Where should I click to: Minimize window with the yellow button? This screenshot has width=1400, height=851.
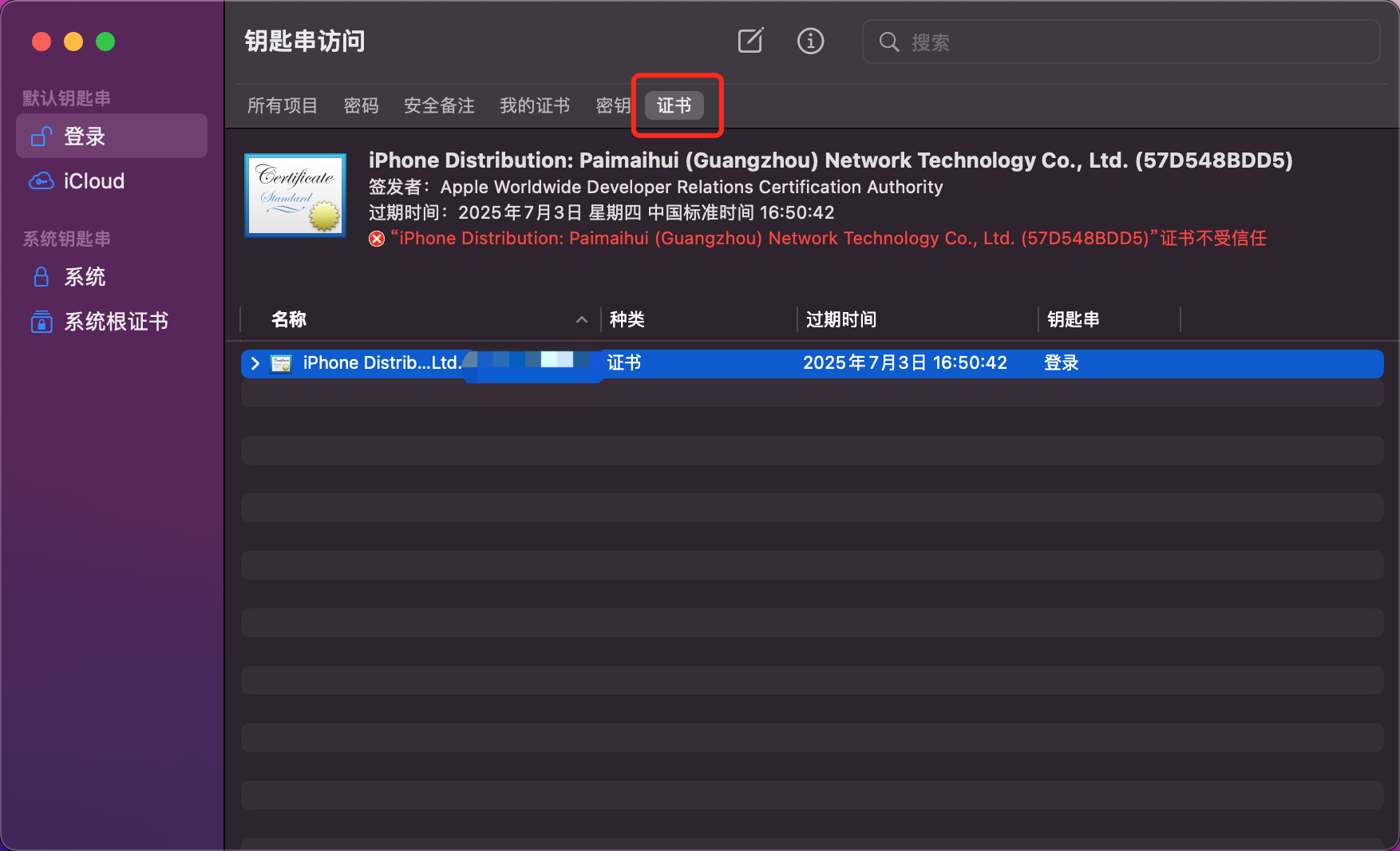click(x=73, y=42)
